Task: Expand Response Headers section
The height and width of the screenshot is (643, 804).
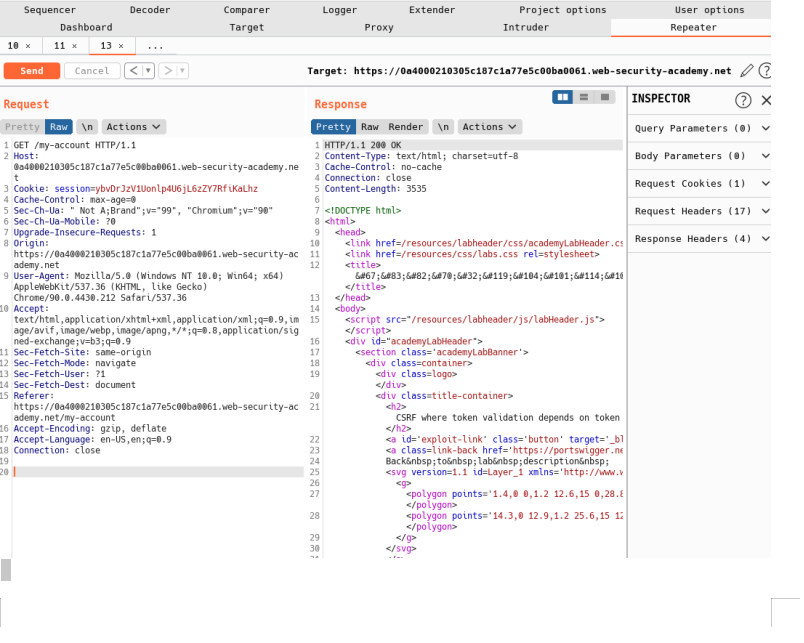Action: click(699, 239)
